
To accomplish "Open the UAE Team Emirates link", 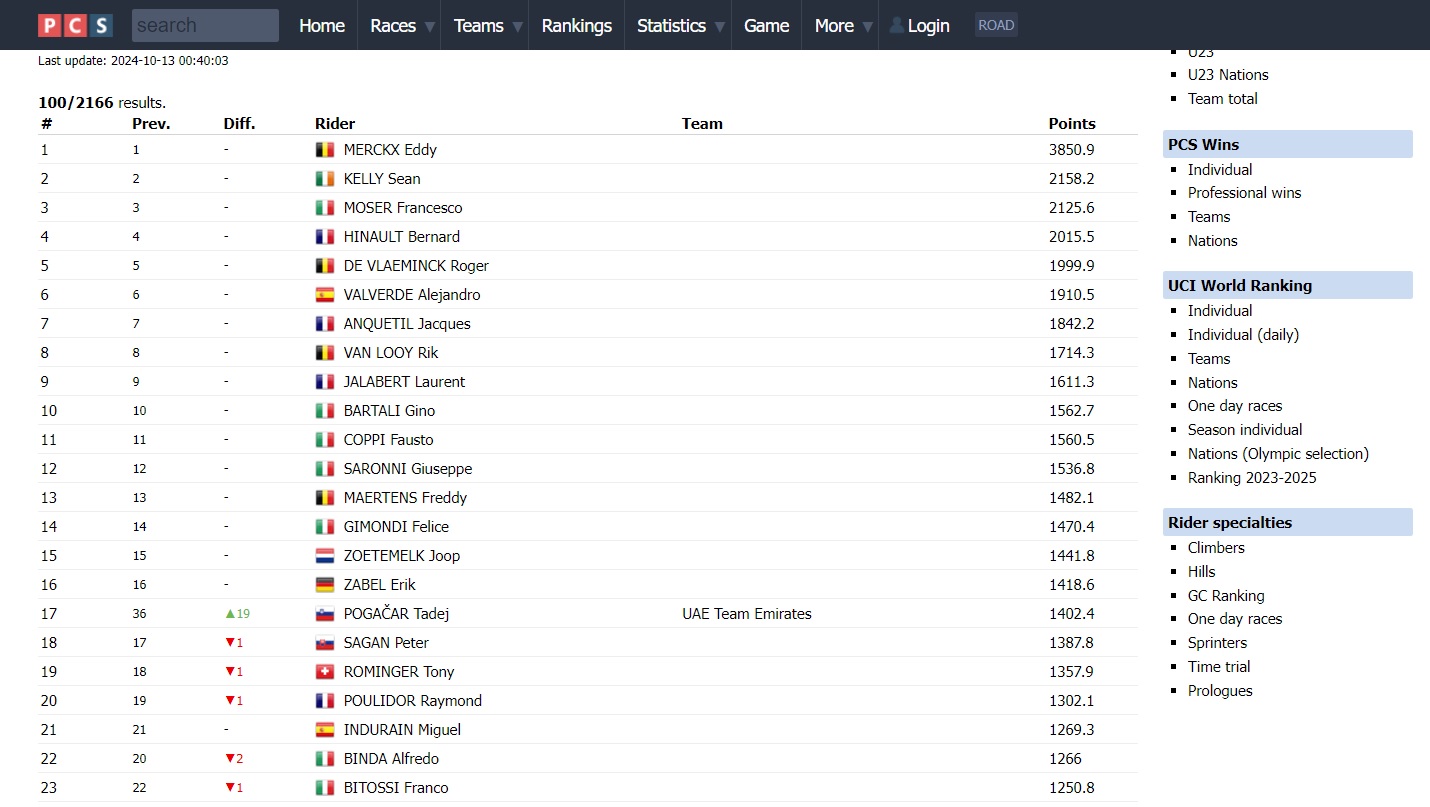I will click(x=747, y=614).
